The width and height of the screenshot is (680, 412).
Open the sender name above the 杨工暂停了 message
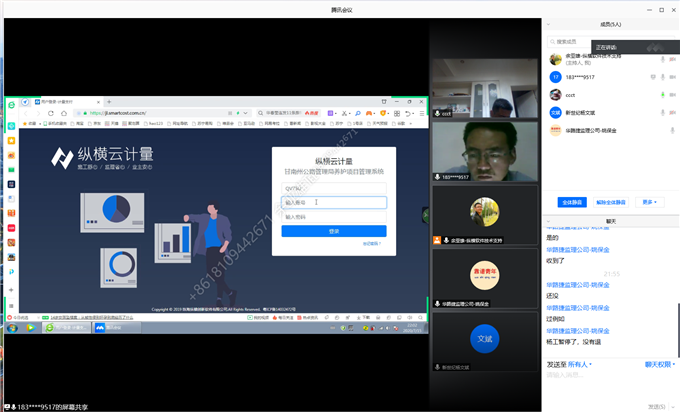(x=578, y=331)
